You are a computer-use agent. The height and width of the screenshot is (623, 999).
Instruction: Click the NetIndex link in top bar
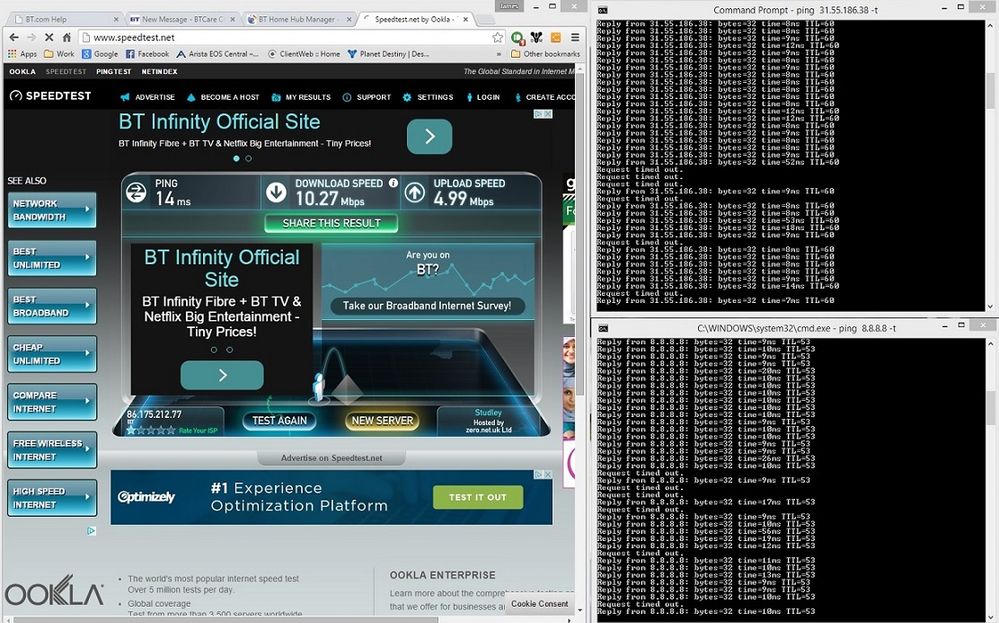159,71
